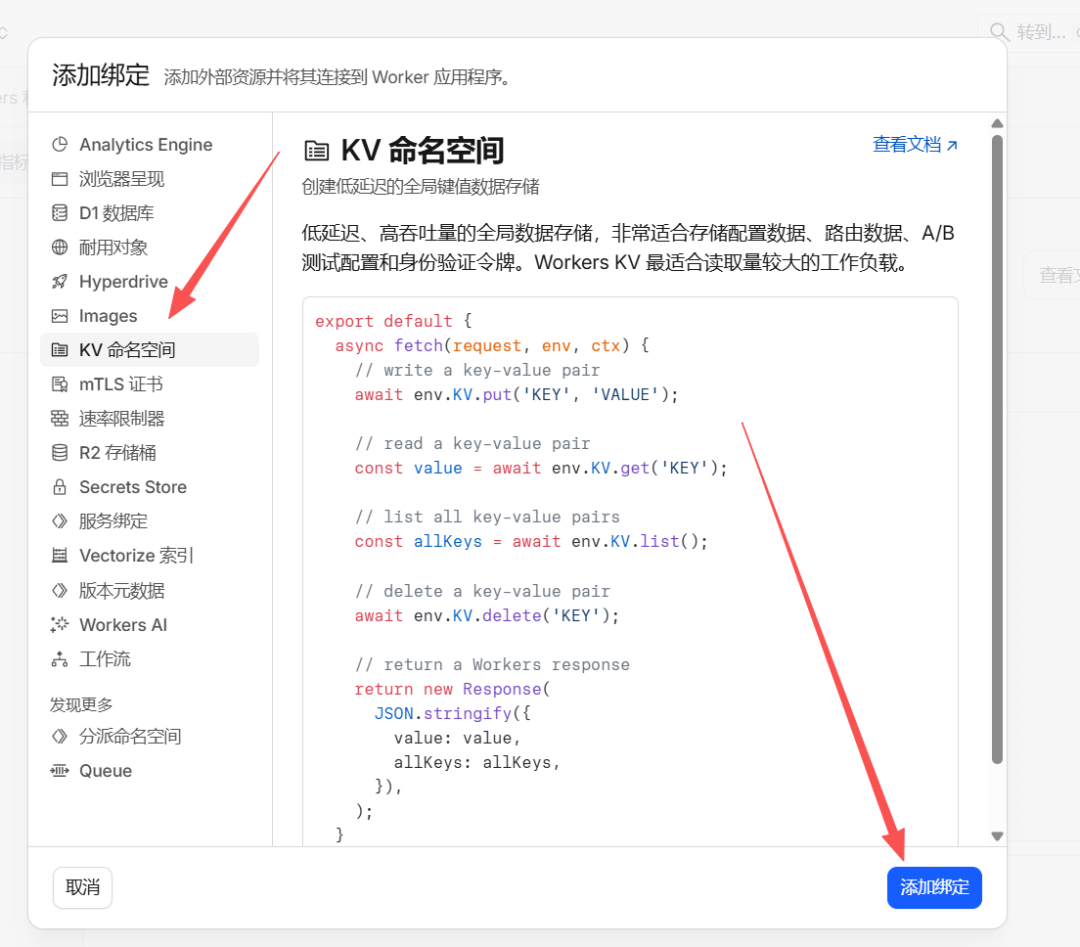
Task: Select 浏览器呈现 in the sidebar
Action: [x=149, y=179]
